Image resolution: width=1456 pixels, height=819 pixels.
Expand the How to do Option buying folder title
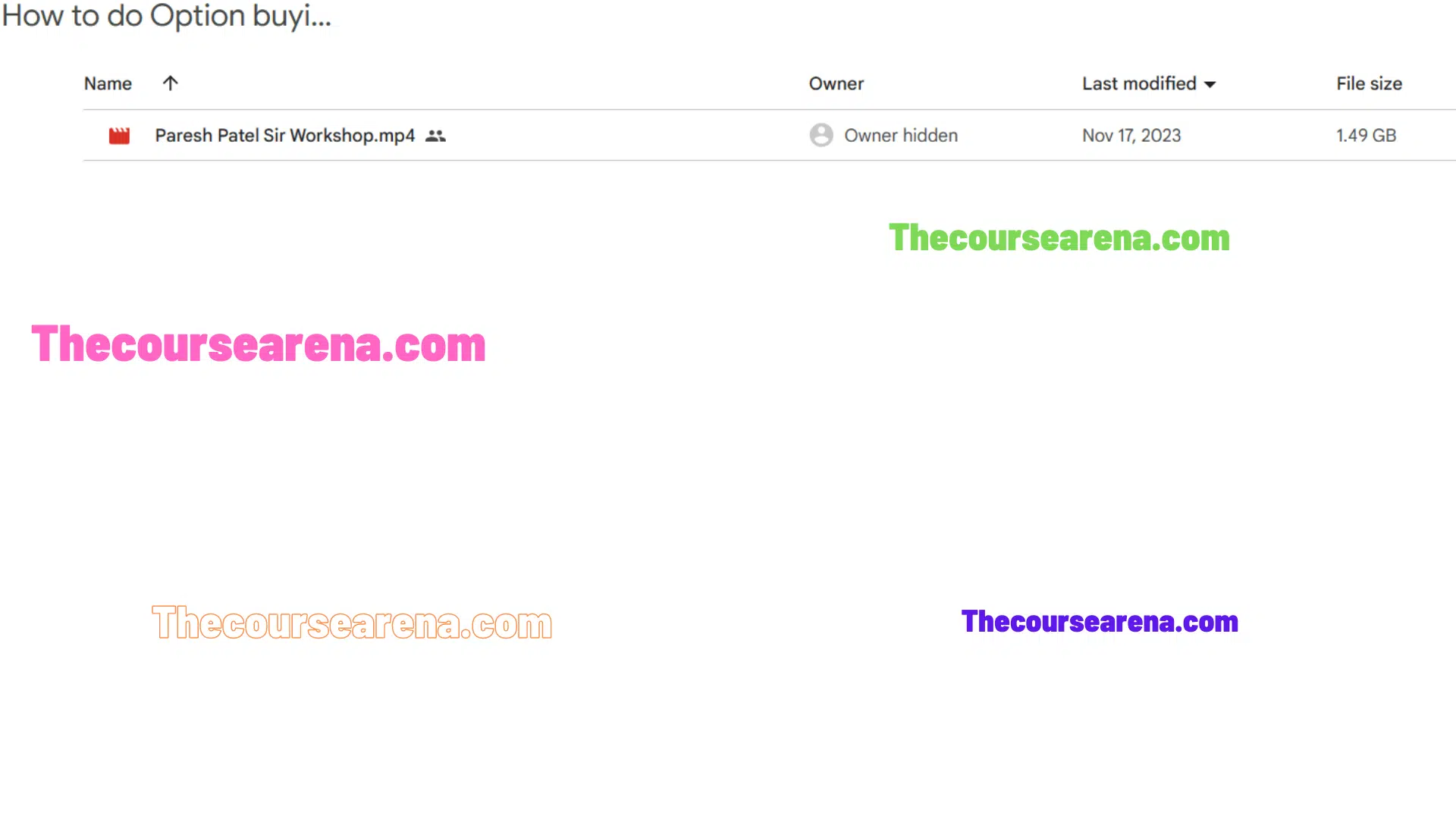(166, 16)
